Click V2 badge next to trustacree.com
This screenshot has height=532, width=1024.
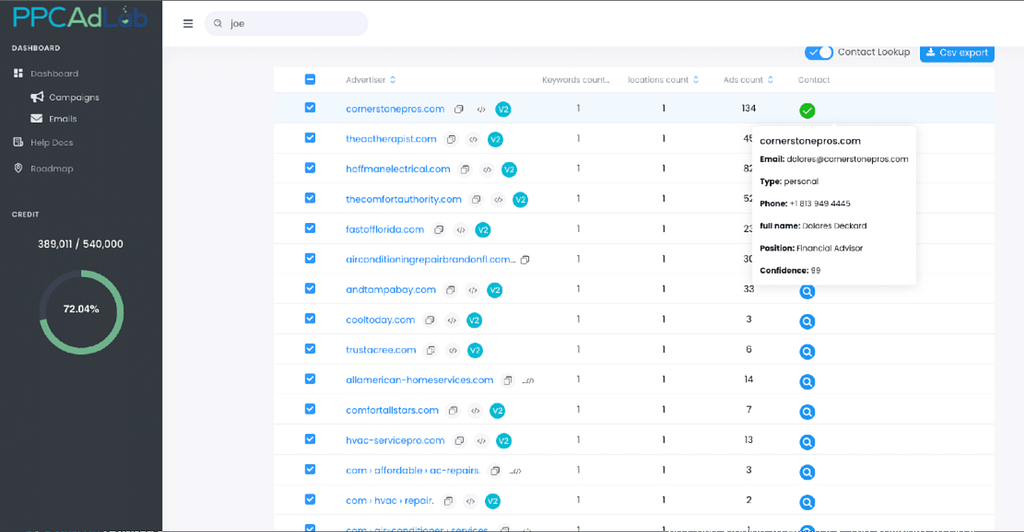pyautogui.click(x=476, y=350)
